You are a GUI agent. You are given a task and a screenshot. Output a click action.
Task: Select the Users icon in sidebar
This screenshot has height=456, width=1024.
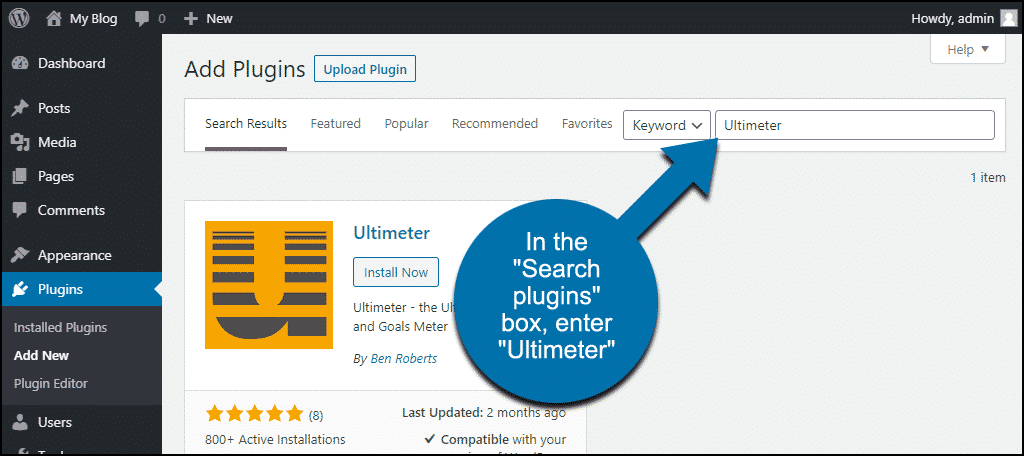20,422
